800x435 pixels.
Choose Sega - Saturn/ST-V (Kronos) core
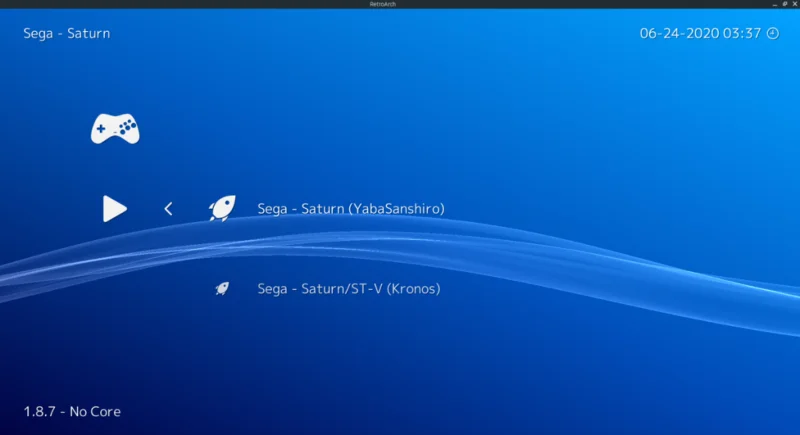[x=348, y=289]
